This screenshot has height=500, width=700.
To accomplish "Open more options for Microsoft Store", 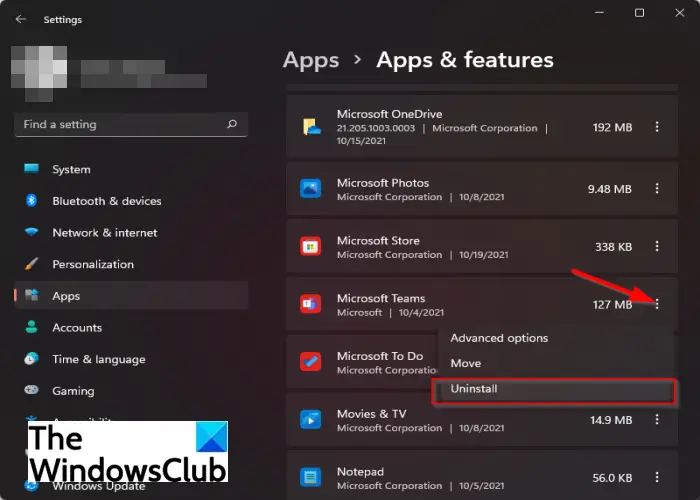I will [x=657, y=246].
